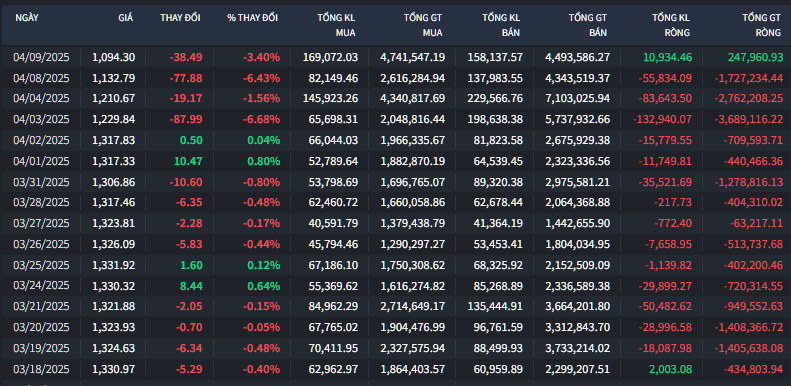Click the 04/02/2025 date cell
This screenshot has height=386, width=791.
tap(41, 140)
